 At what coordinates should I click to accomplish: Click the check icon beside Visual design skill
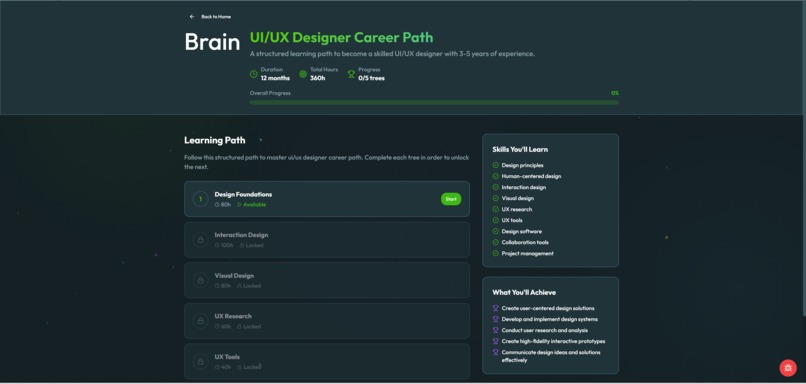point(496,198)
